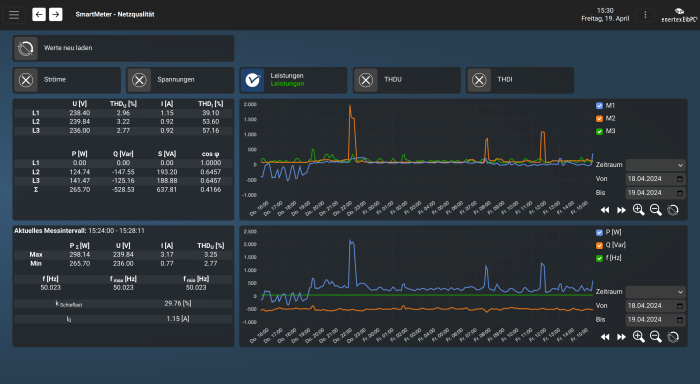This screenshot has height=384, width=700.
Task: Toggle the M3 series checkbox
Action: 599,131
